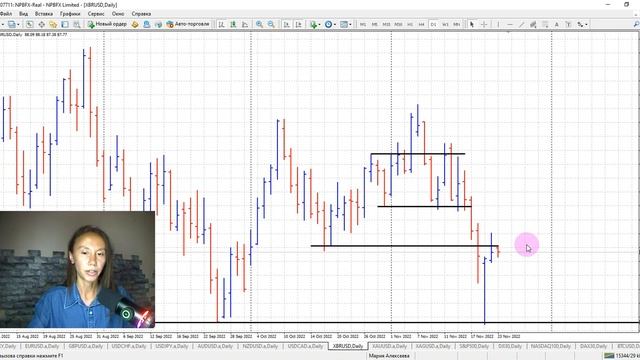Open the Справка menu

click(x=141, y=13)
